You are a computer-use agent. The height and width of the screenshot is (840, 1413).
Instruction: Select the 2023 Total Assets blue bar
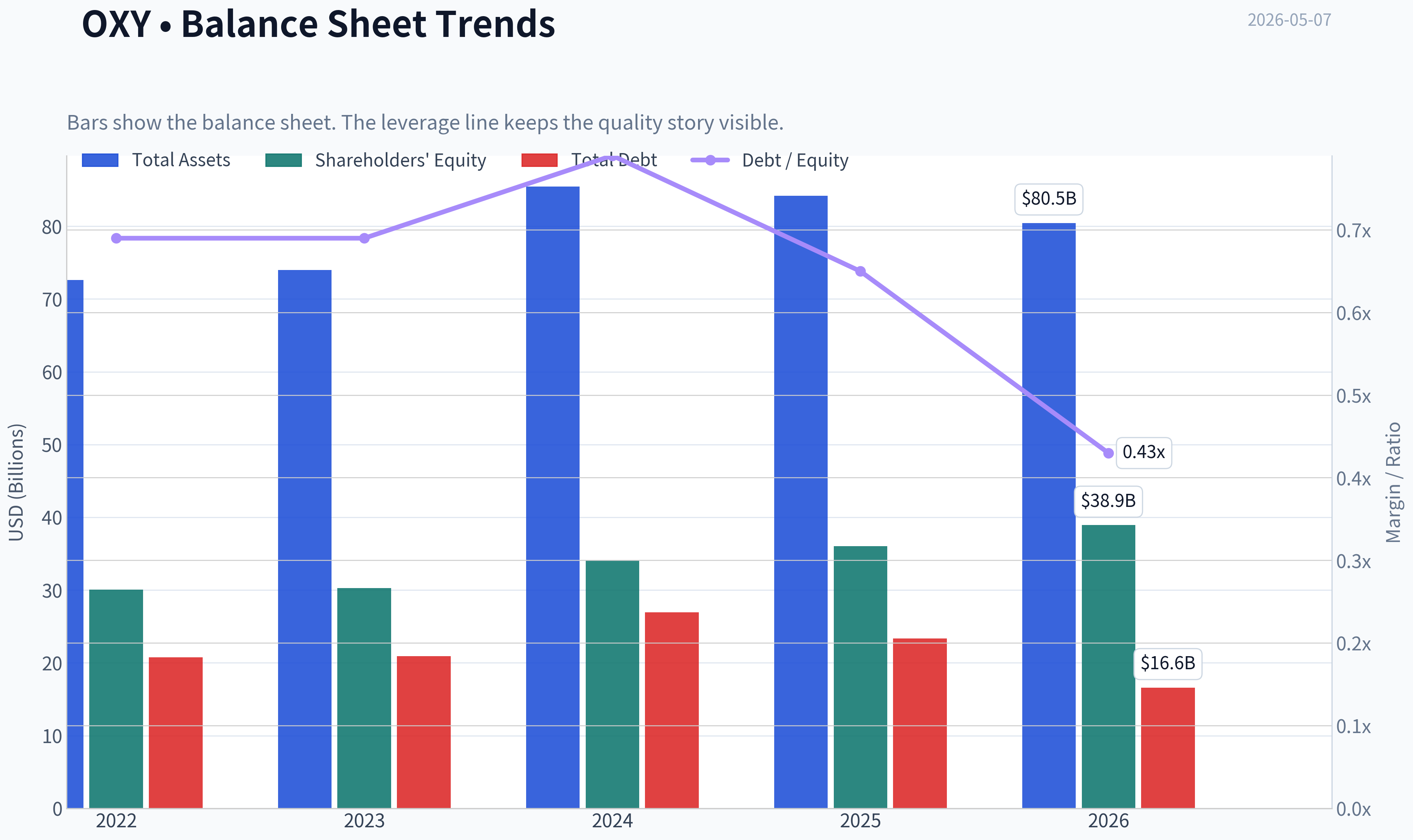point(305,539)
